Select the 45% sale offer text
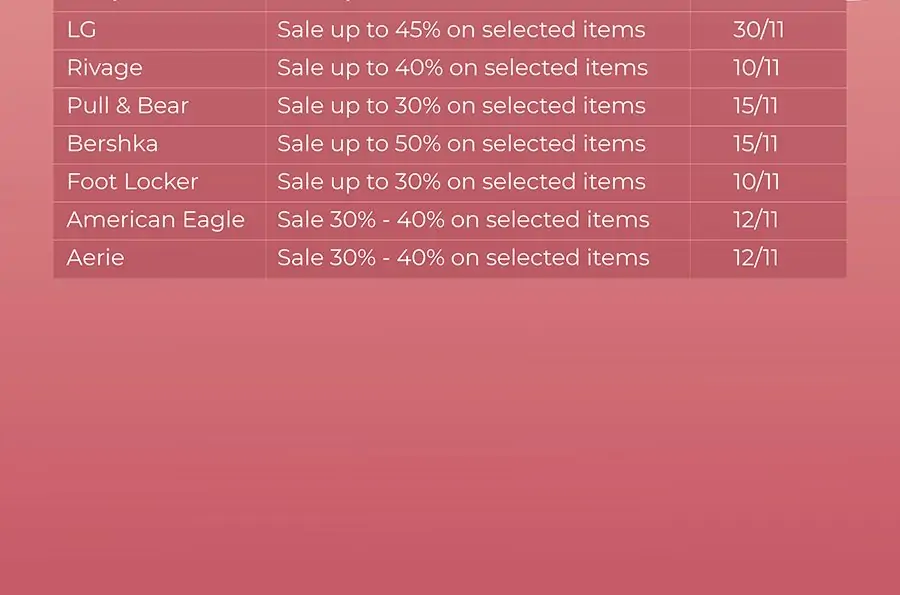 [461, 30]
